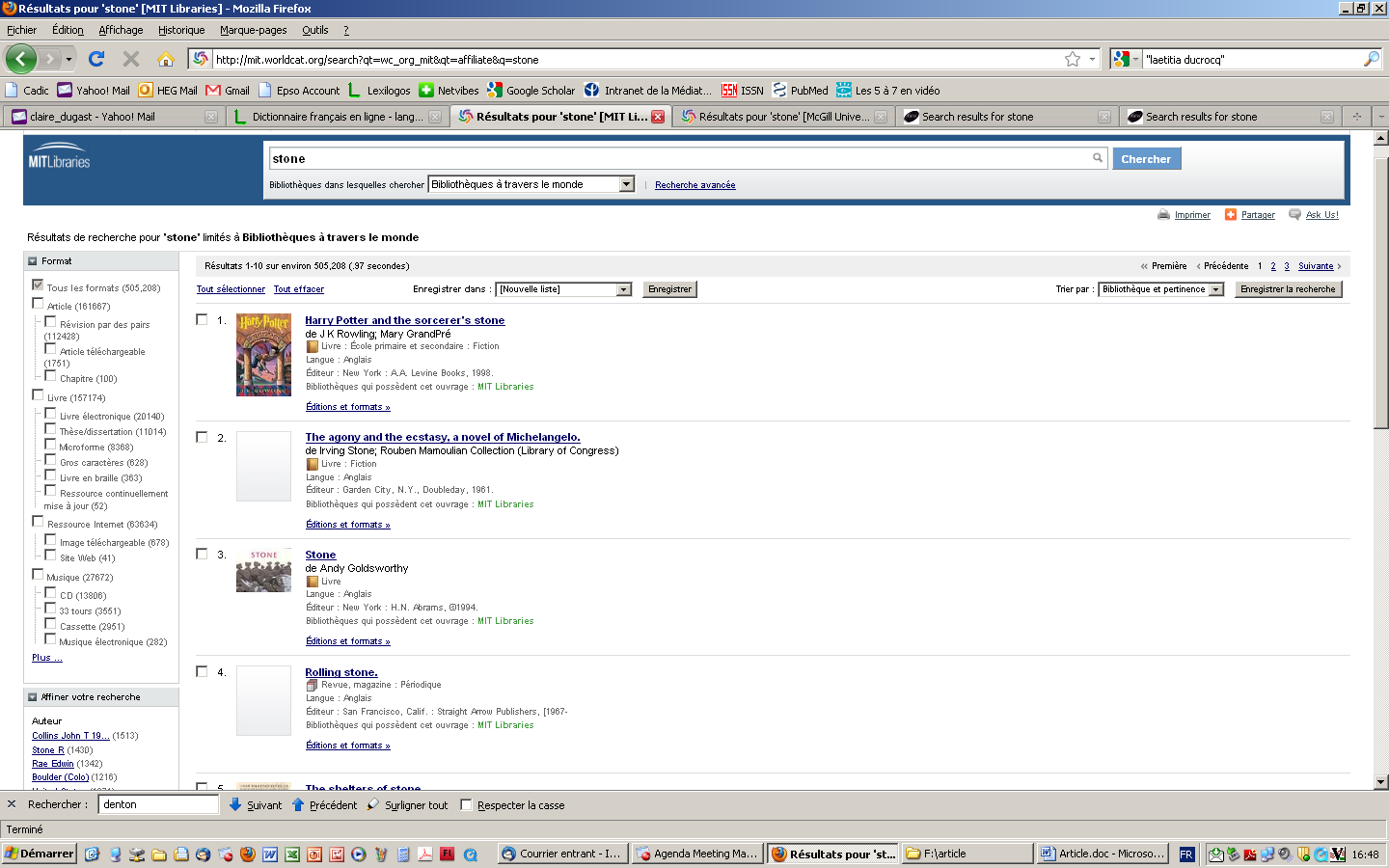Click Suivant down arrow in find bar

(235, 804)
